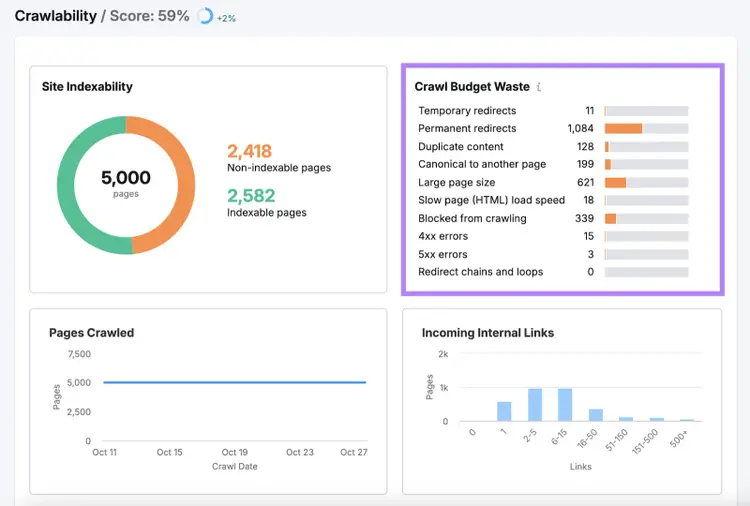Click the Oct 11 crawl date label
This screenshot has height=506, width=750.
click(104, 452)
